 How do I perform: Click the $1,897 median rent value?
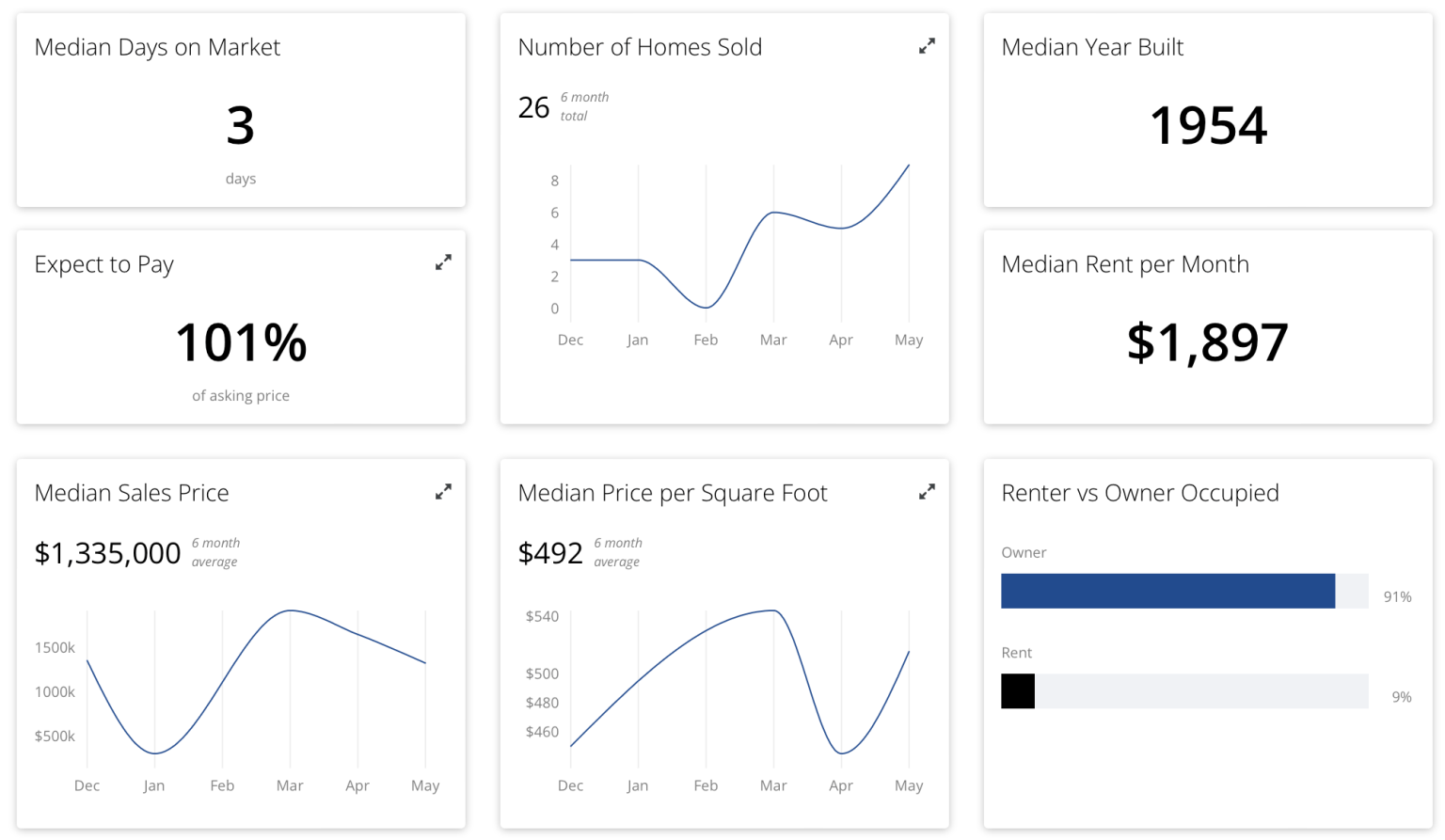point(1207,342)
